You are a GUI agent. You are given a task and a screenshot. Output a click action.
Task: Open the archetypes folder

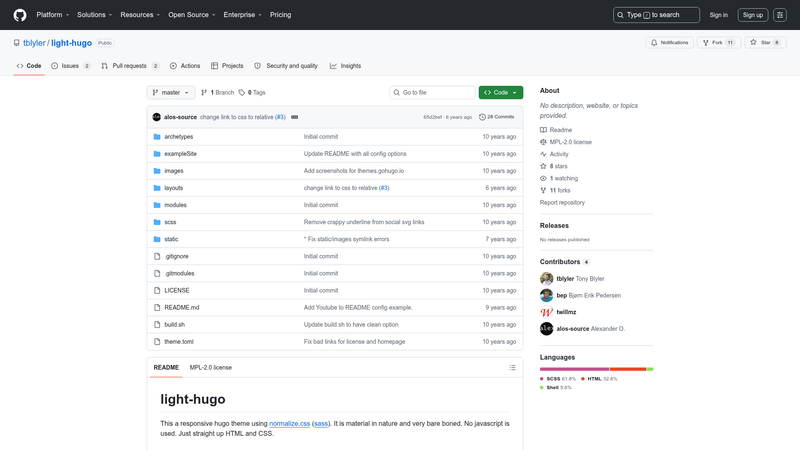[x=179, y=137]
